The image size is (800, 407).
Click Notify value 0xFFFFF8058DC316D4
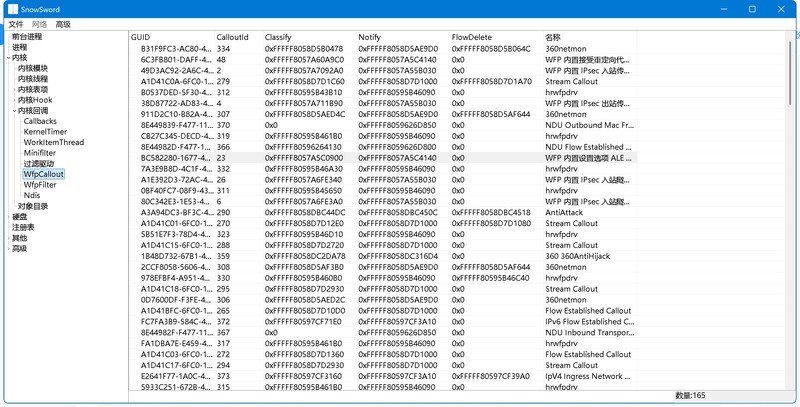click(398, 256)
